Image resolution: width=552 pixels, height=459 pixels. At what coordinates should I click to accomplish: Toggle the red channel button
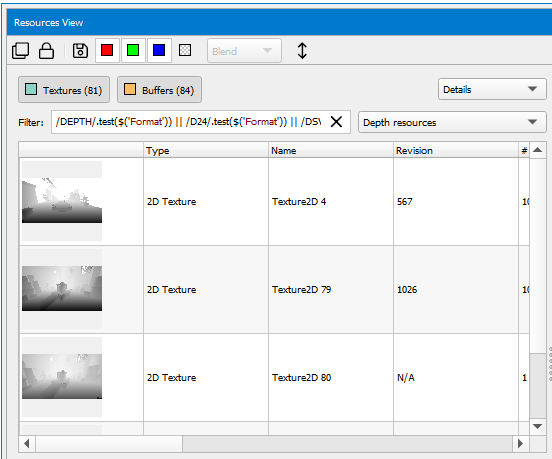click(x=107, y=50)
